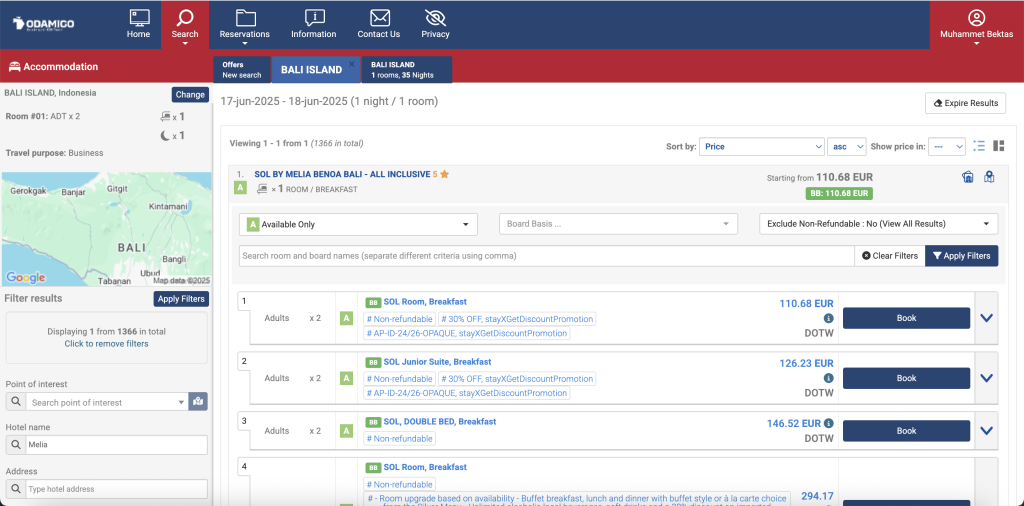Image resolution: width=1024 pixels, height=506 pixels.
Task: Click the Accommodation header
Action: click(x=54, y=67)
